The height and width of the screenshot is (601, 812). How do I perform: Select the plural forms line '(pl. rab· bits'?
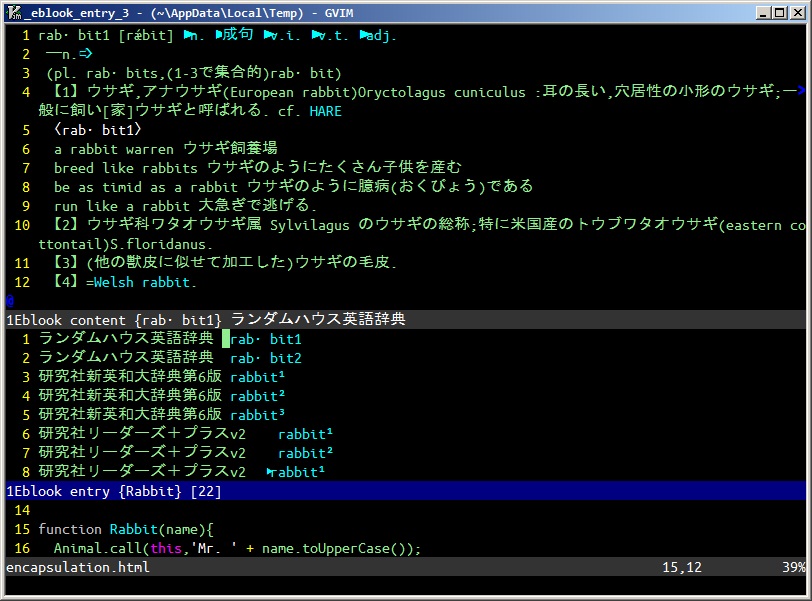[193, 73]
